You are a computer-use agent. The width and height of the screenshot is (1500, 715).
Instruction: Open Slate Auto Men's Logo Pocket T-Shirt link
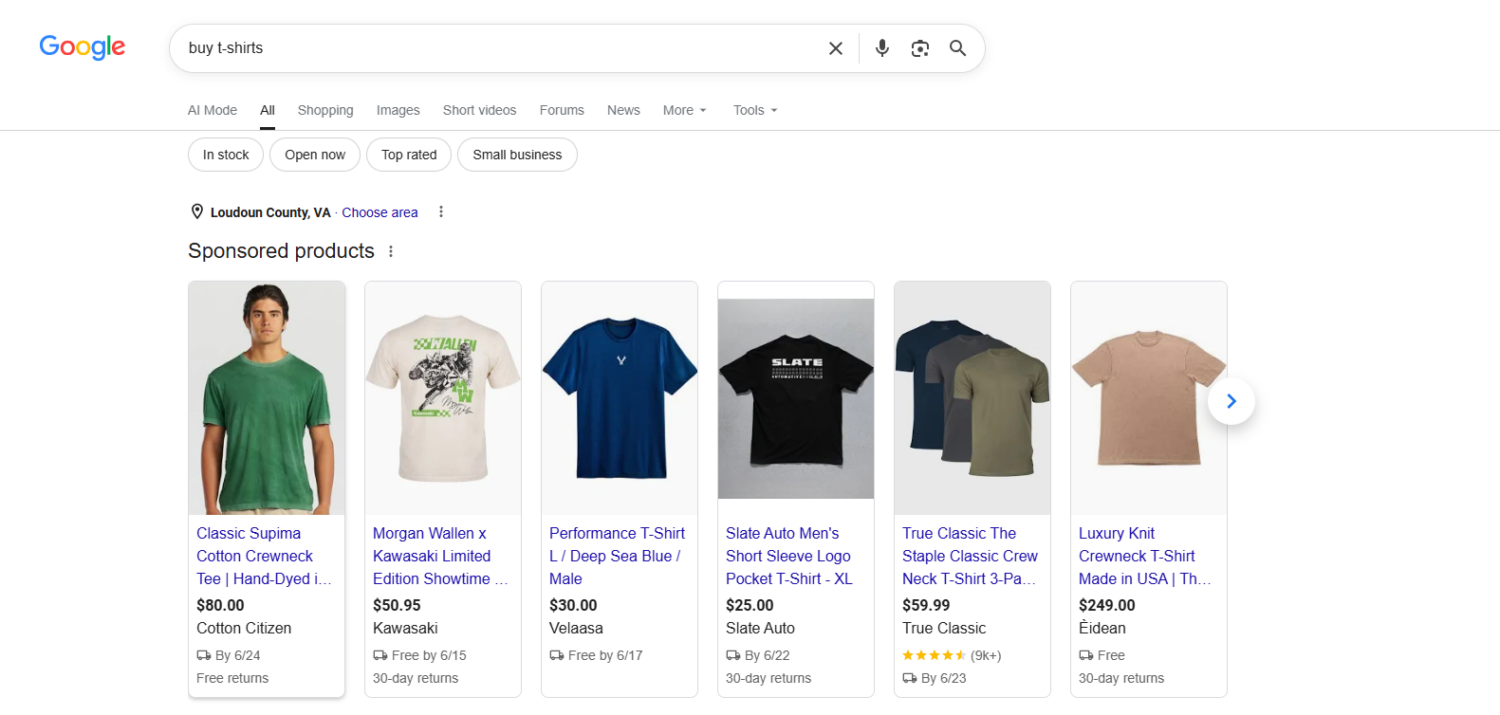(789, 556)
